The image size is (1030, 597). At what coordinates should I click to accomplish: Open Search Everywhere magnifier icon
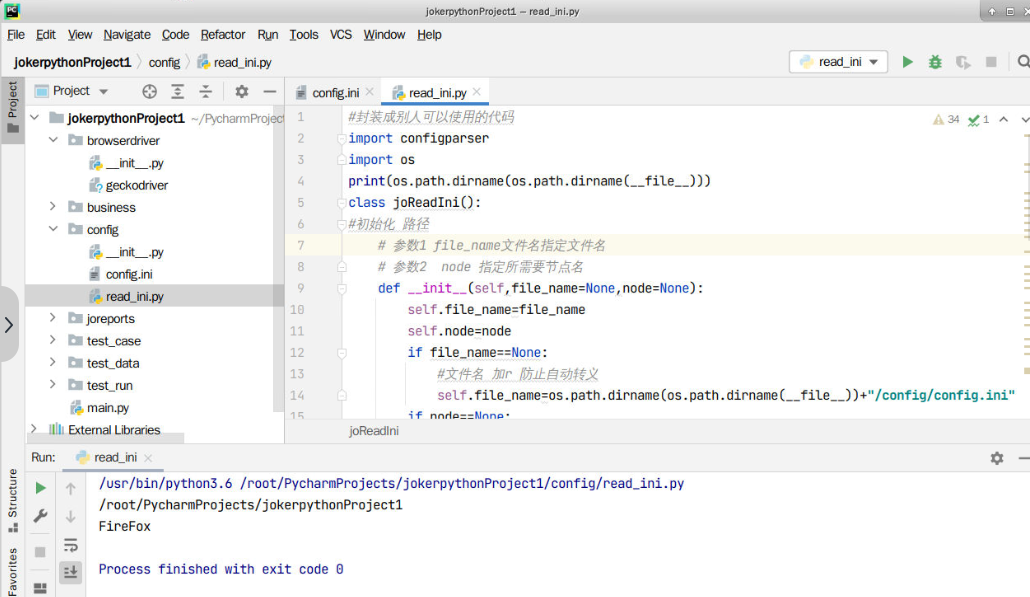[x=1023, y=62]
